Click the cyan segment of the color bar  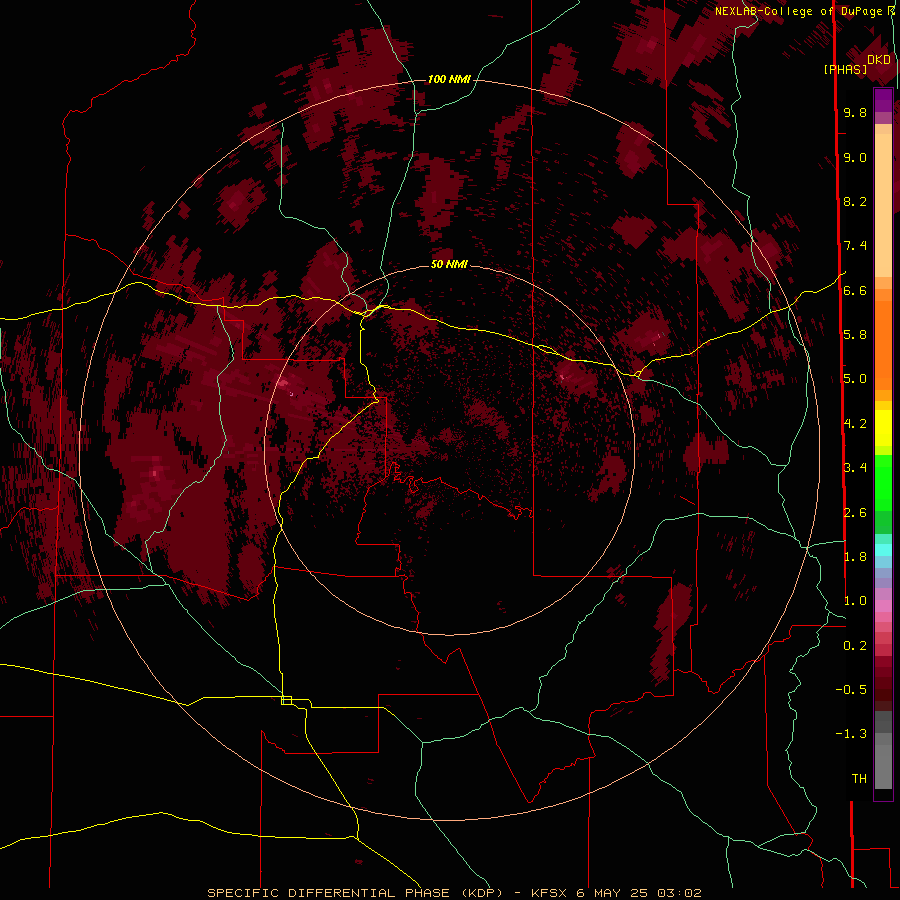coord(883,550)
